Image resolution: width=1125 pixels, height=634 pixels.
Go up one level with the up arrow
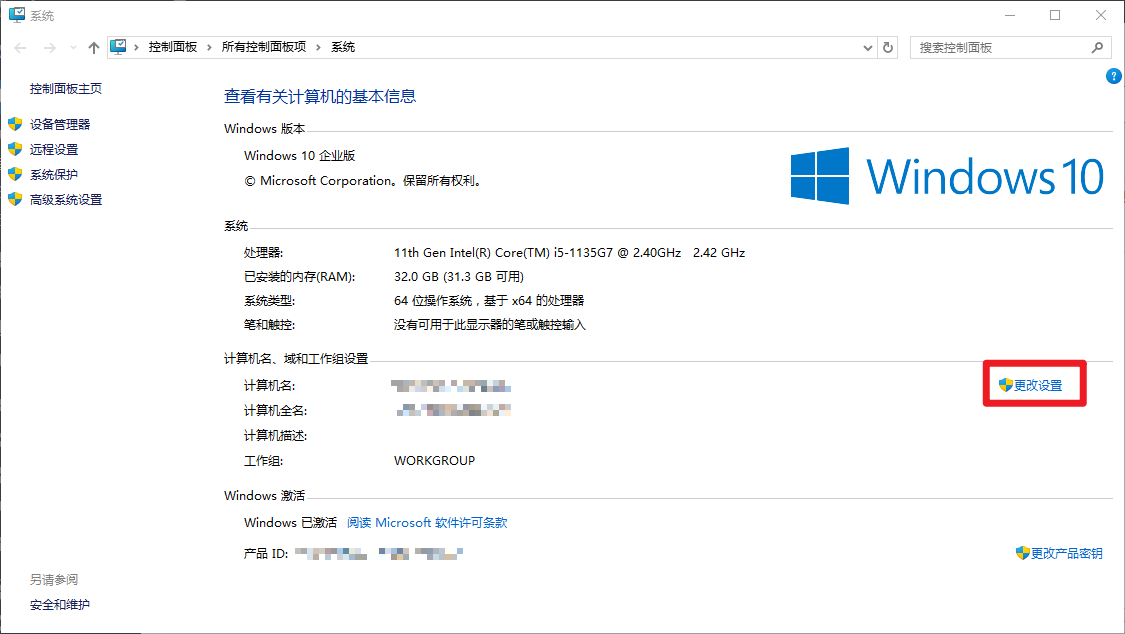point(94,48)
